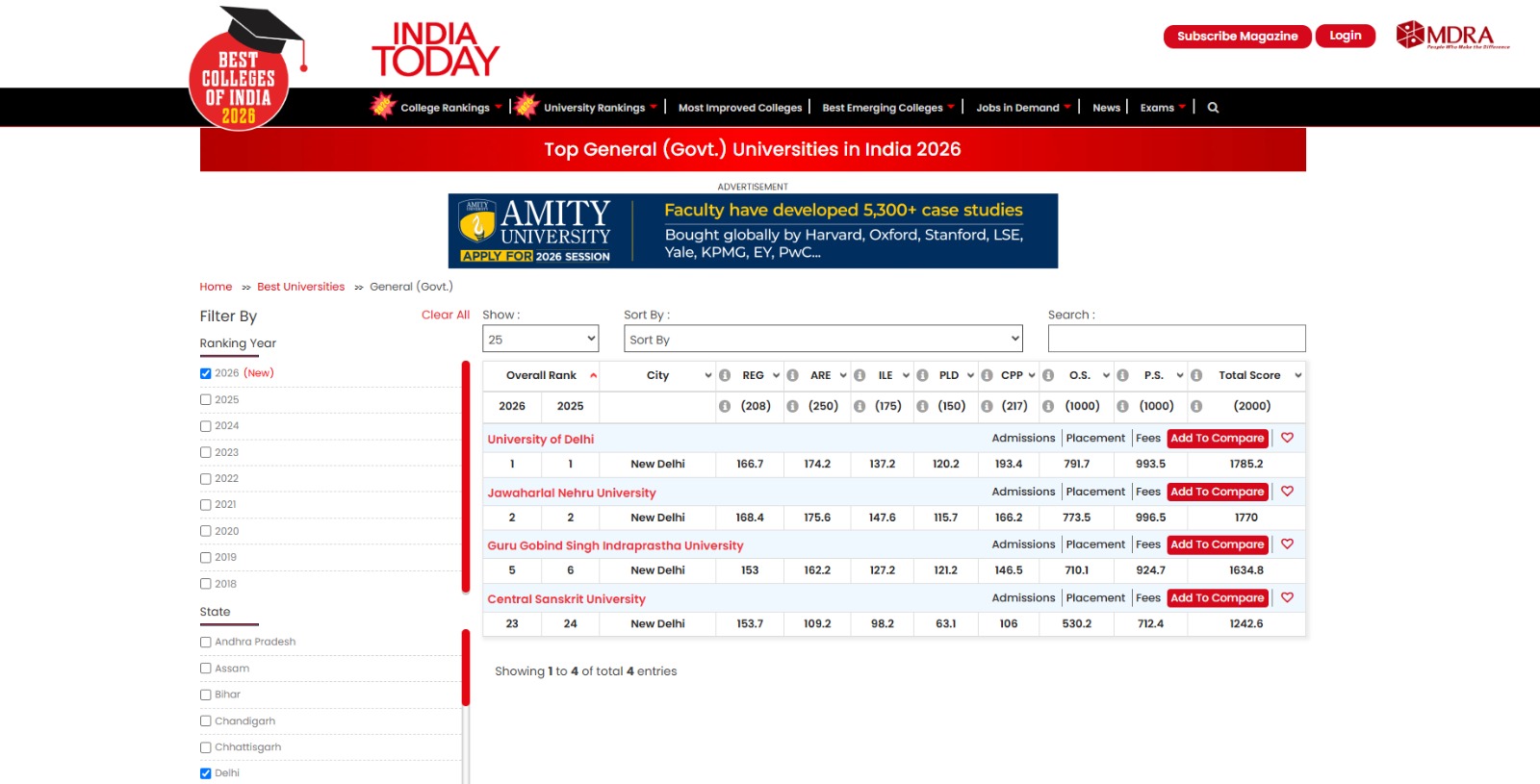
Task: Click the O.S. column sort chevron
Action: [1106, 375]
